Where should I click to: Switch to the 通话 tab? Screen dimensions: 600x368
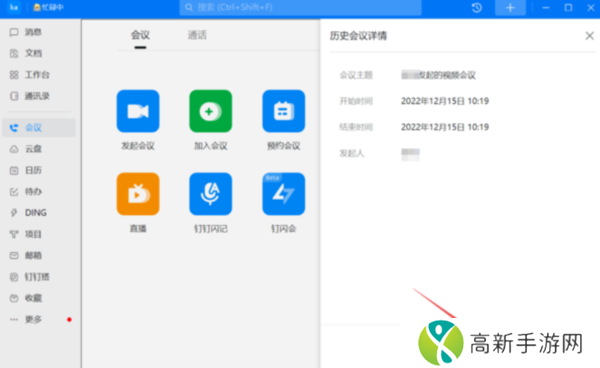[197, 36]
